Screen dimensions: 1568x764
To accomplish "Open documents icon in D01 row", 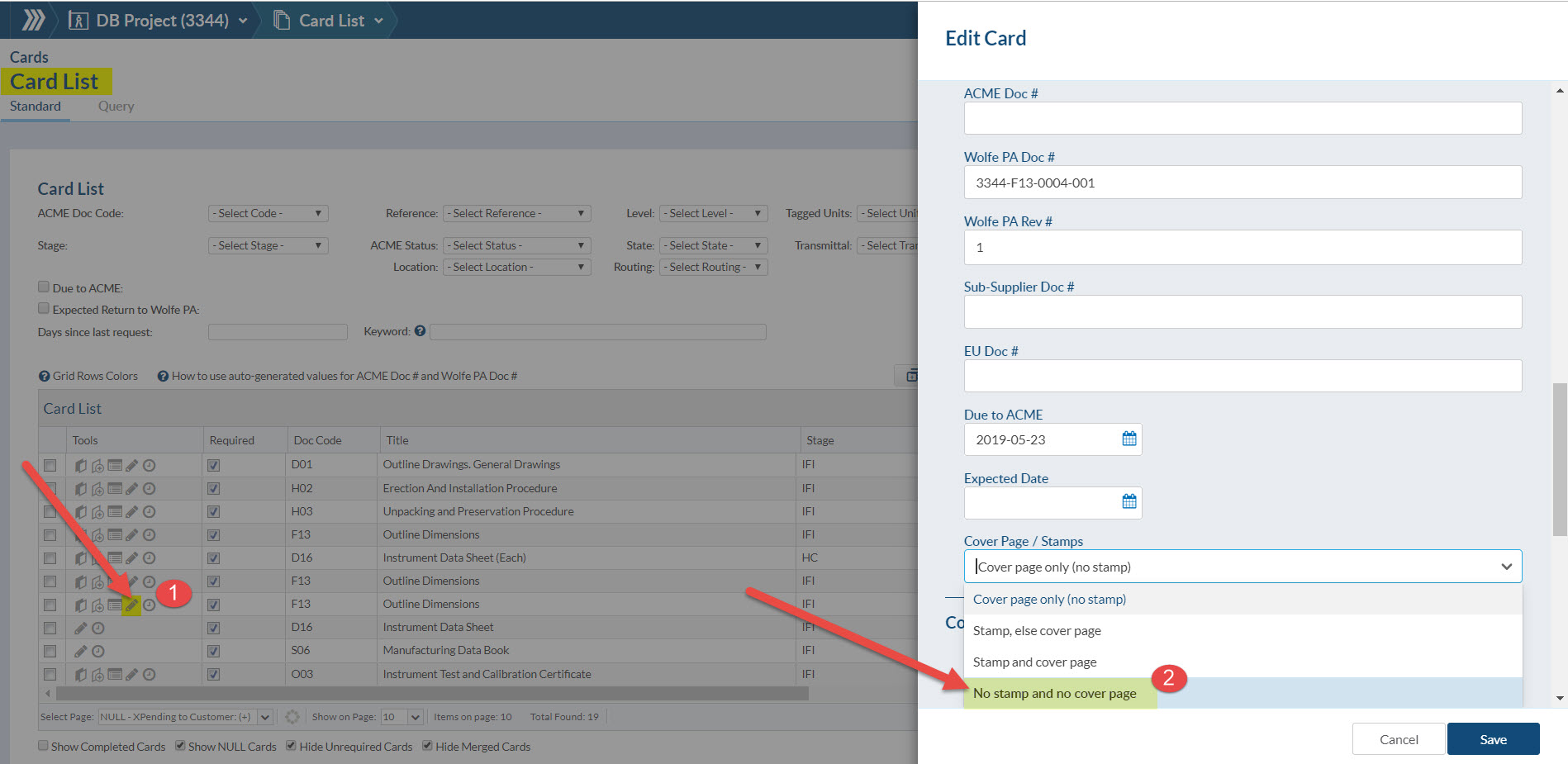I will (x=81, y=465).
